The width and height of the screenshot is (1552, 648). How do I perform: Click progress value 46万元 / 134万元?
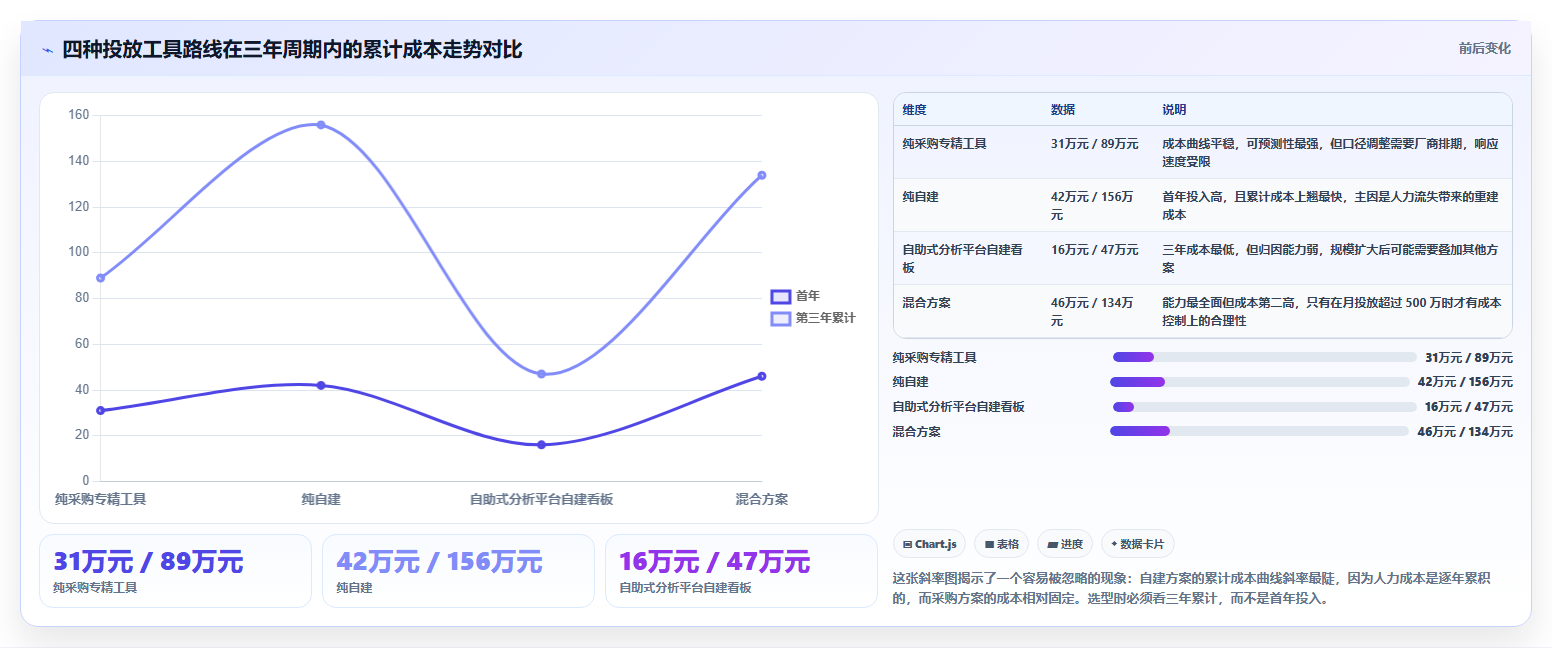[x=1465, y=432]
